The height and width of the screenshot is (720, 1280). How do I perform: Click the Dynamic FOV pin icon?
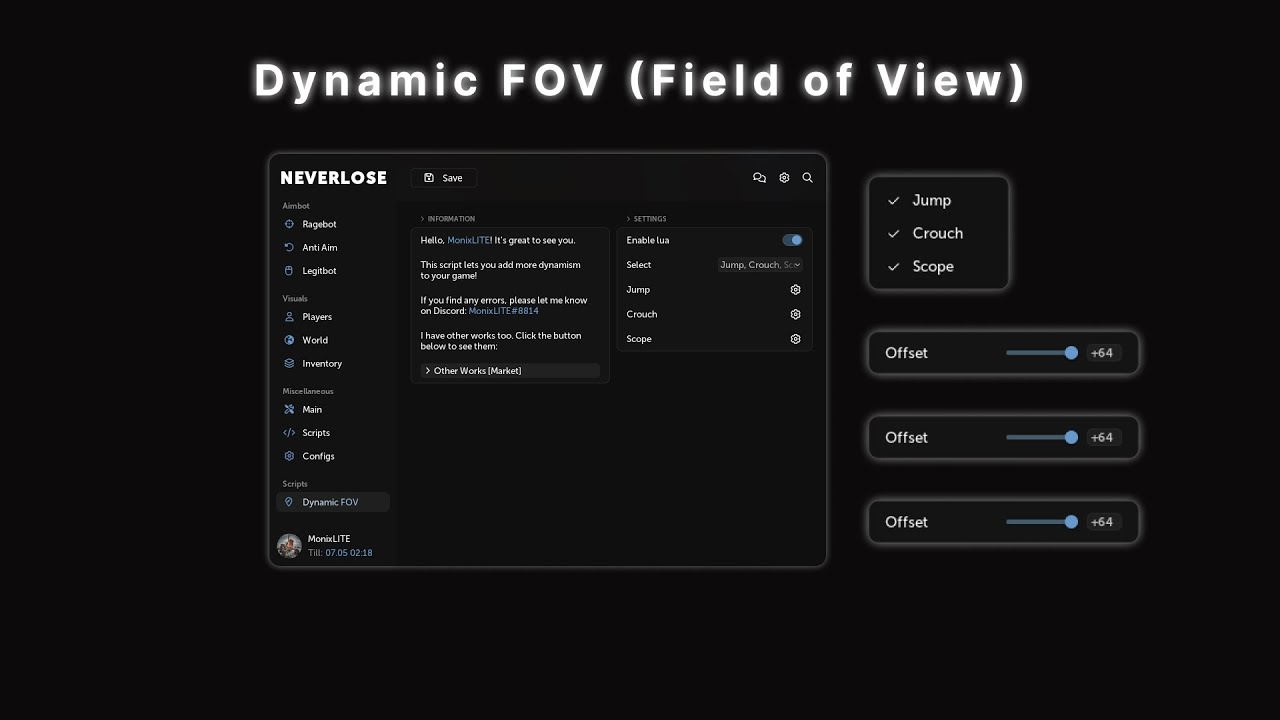click(x=289, y=502)
